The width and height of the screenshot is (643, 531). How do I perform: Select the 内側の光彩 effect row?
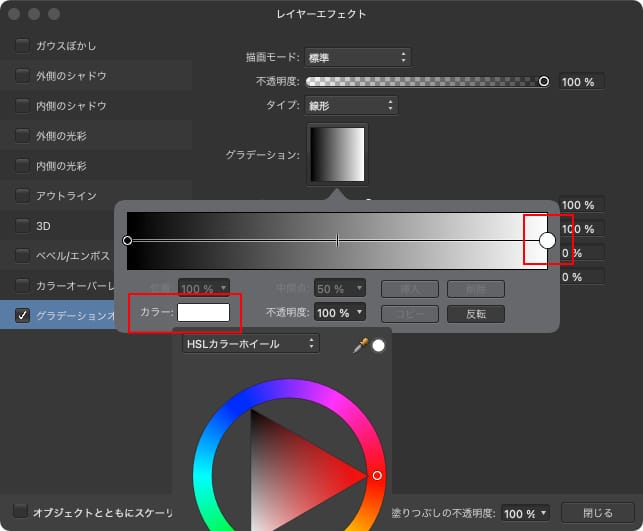pos(61,165)
